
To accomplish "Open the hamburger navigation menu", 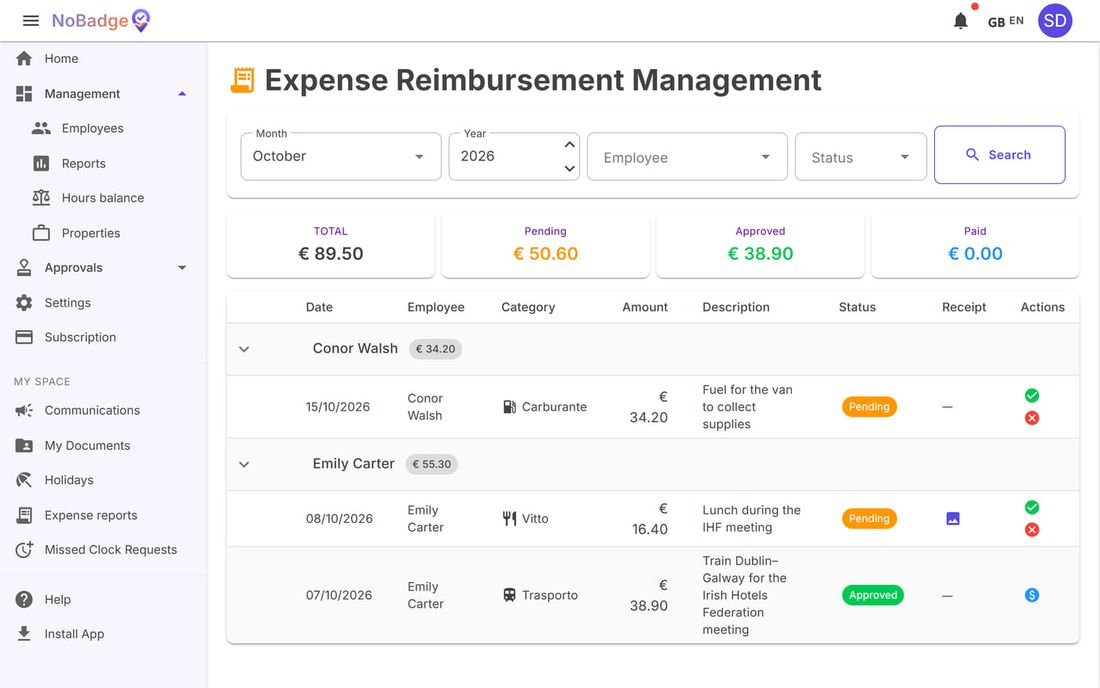I will coord(31,21).
